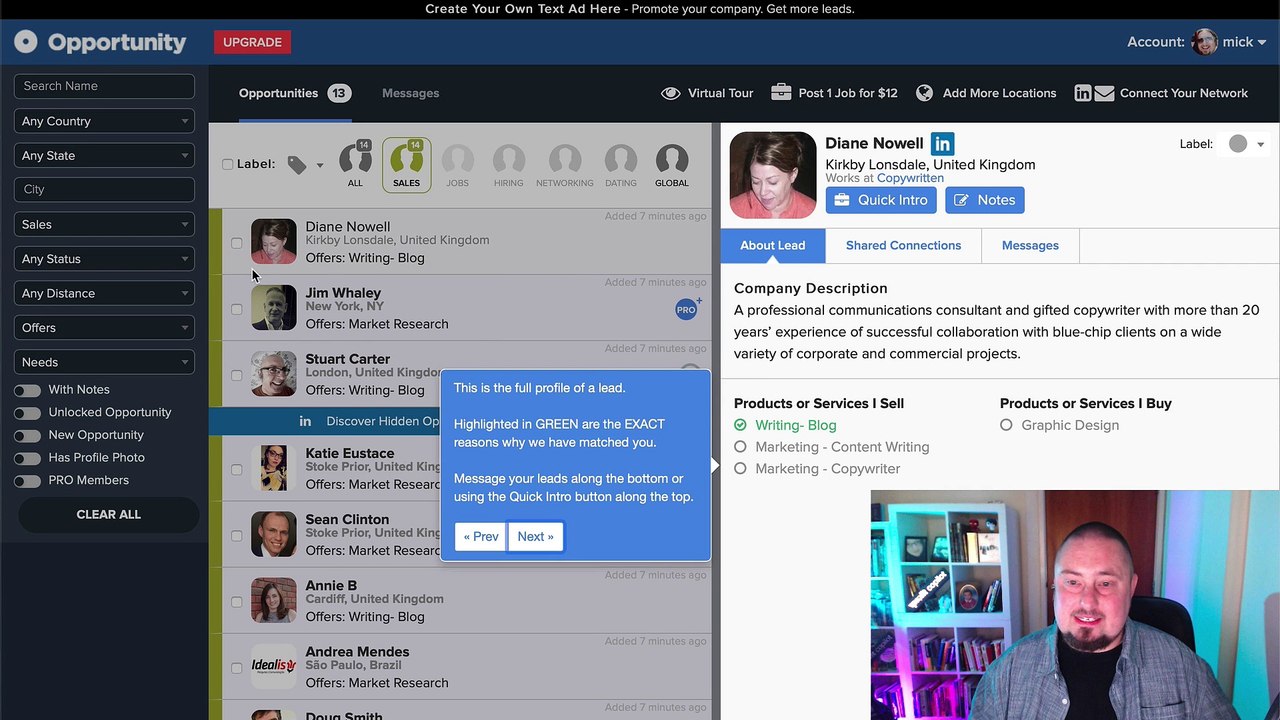
Task: Click the Opportunity logo icon
Action: click(x=26, y=42)
